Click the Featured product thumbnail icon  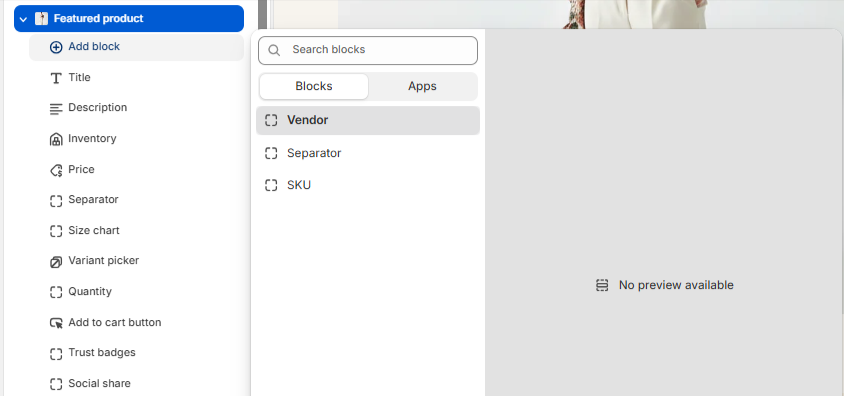coord(41,18)
